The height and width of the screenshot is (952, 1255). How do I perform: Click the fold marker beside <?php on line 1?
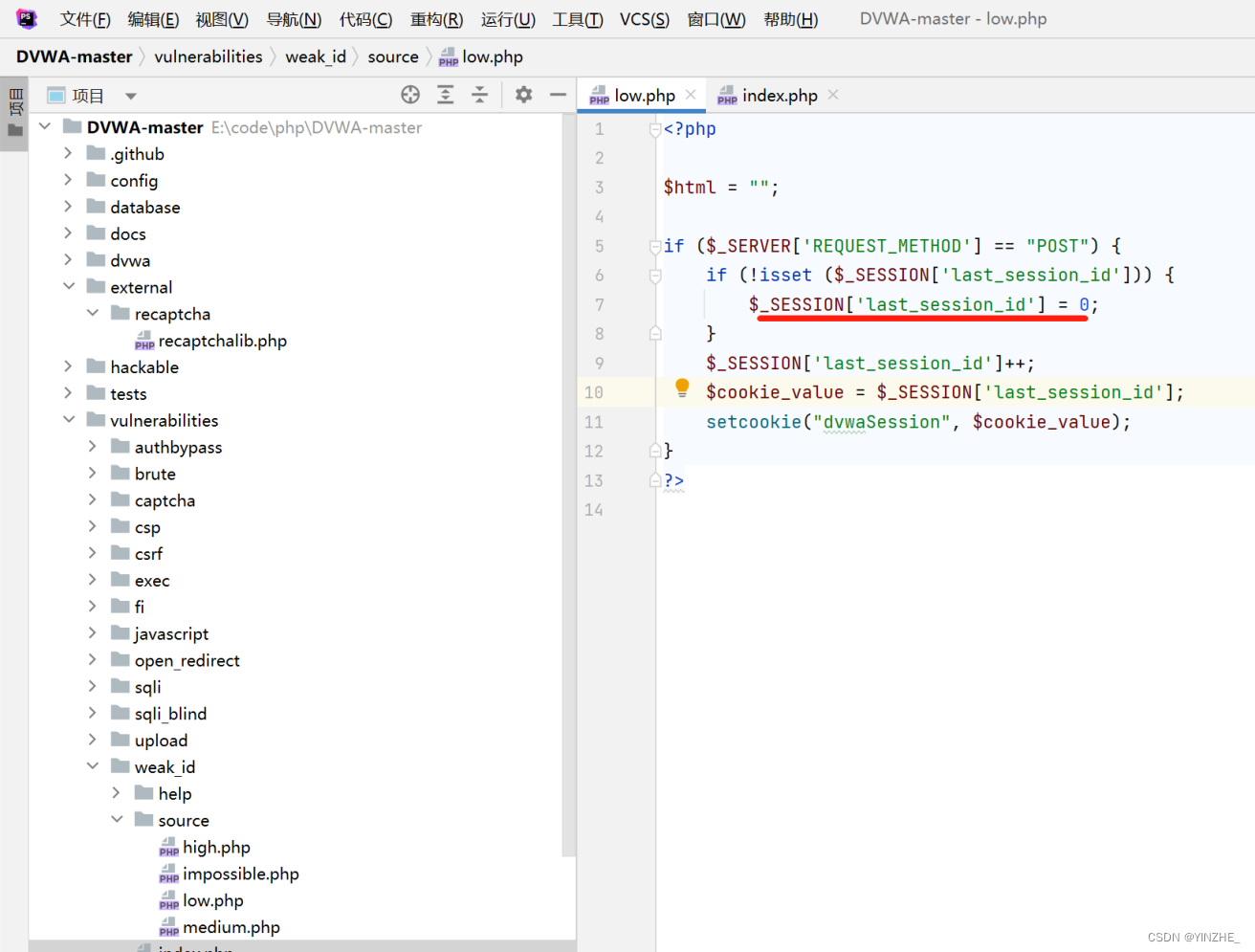[655, 129]
